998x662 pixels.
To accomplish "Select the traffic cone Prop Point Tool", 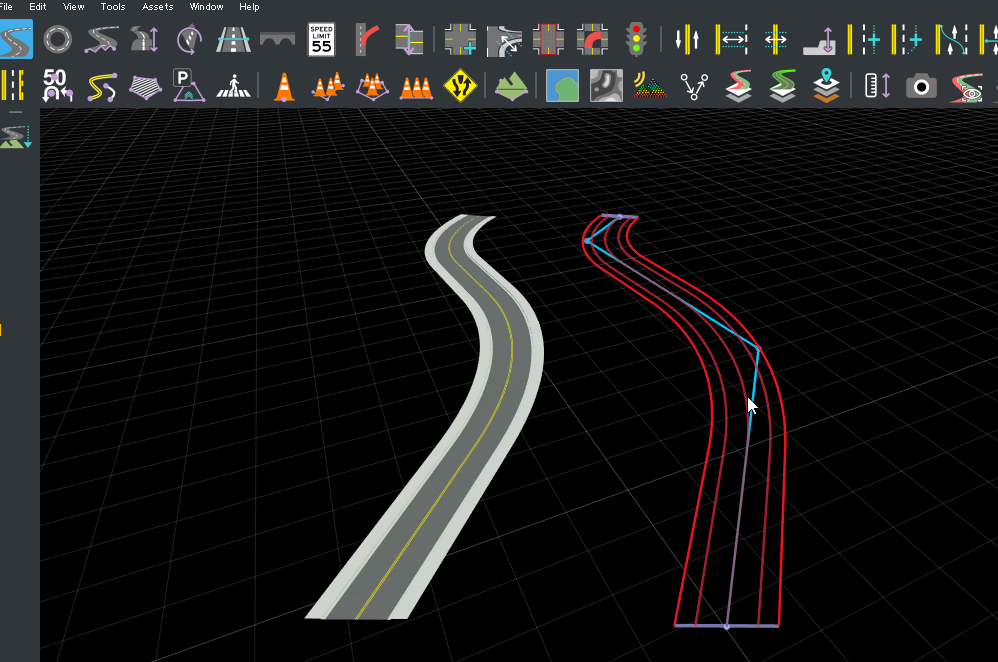I will coord(282,85).
